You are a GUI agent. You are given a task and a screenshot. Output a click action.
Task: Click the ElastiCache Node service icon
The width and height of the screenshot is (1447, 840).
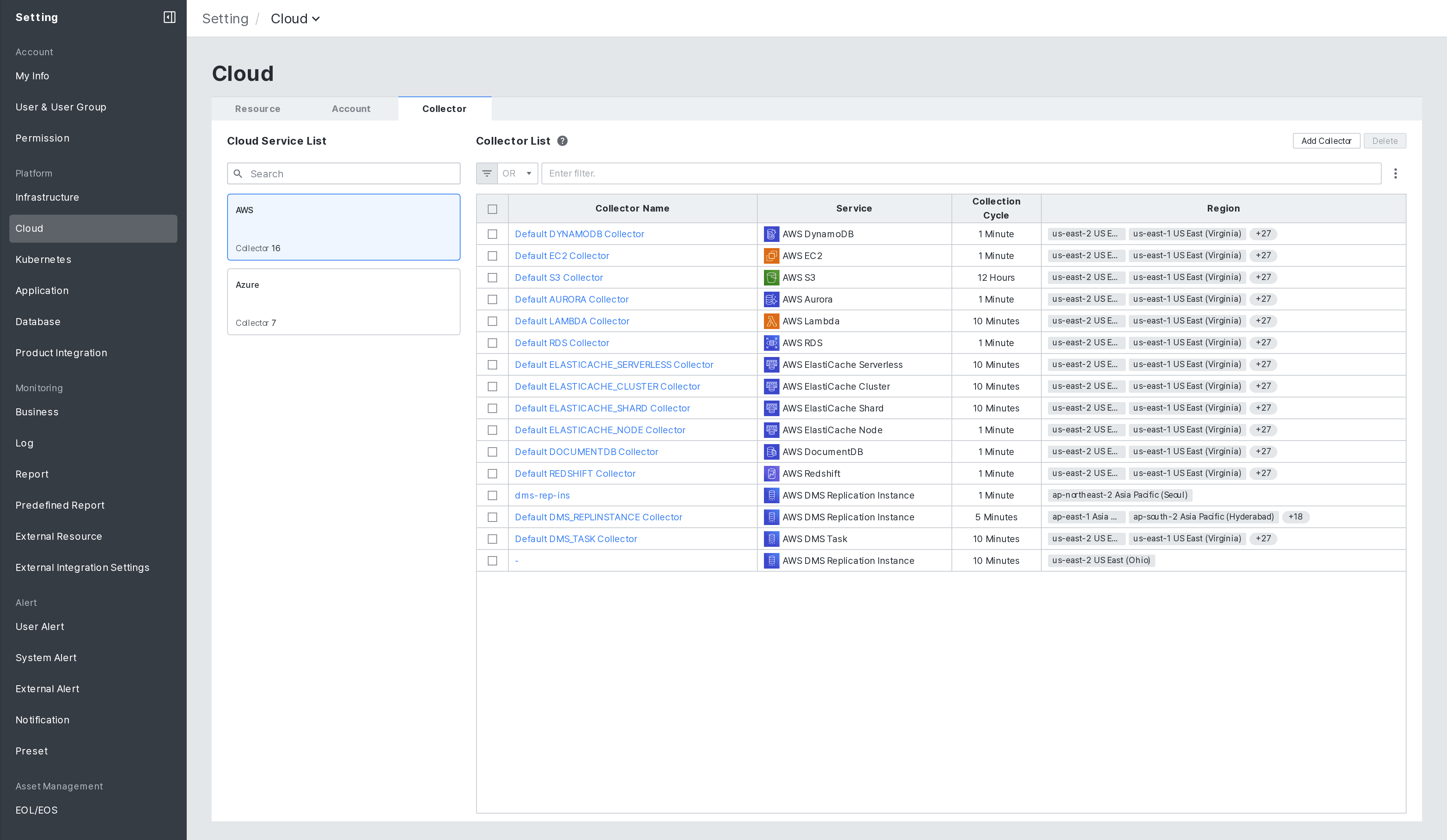pos(771,430)
